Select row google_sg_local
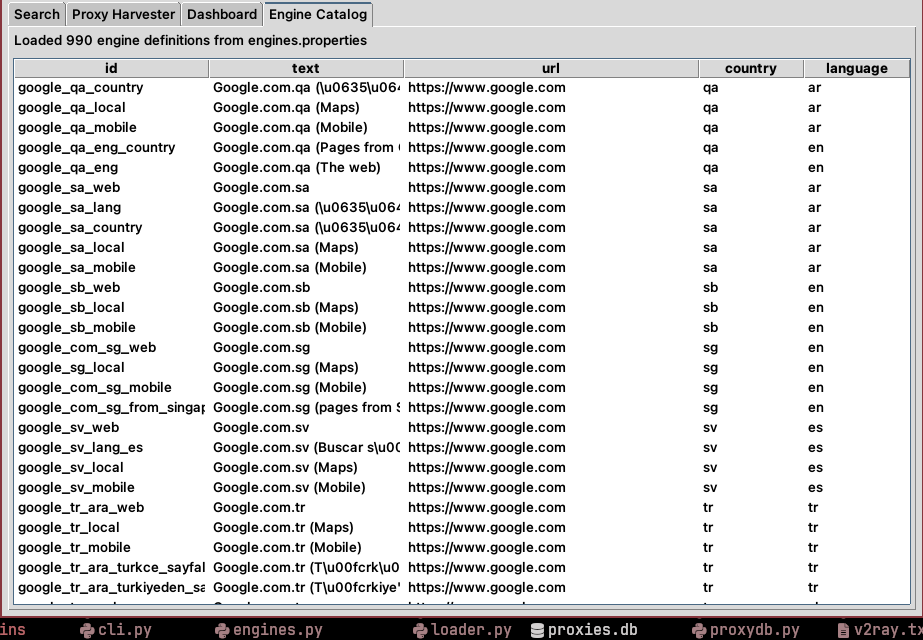Viewport: 923px width, 640px height. (x=462, y=368)
